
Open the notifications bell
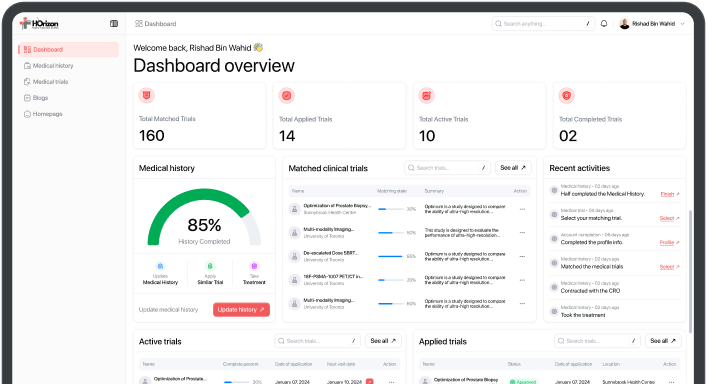(604, 23)
